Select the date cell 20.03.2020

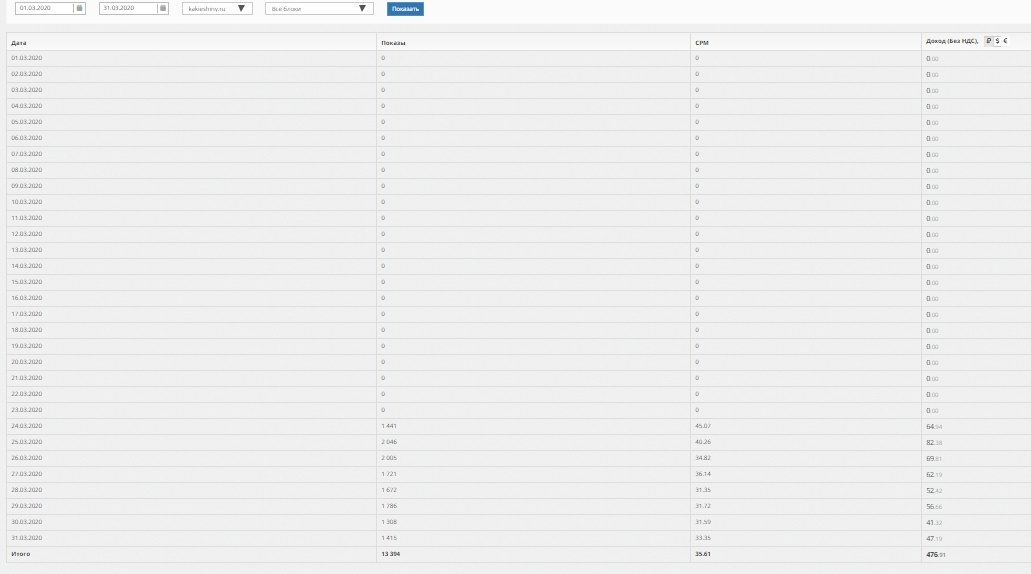[26, 362]
